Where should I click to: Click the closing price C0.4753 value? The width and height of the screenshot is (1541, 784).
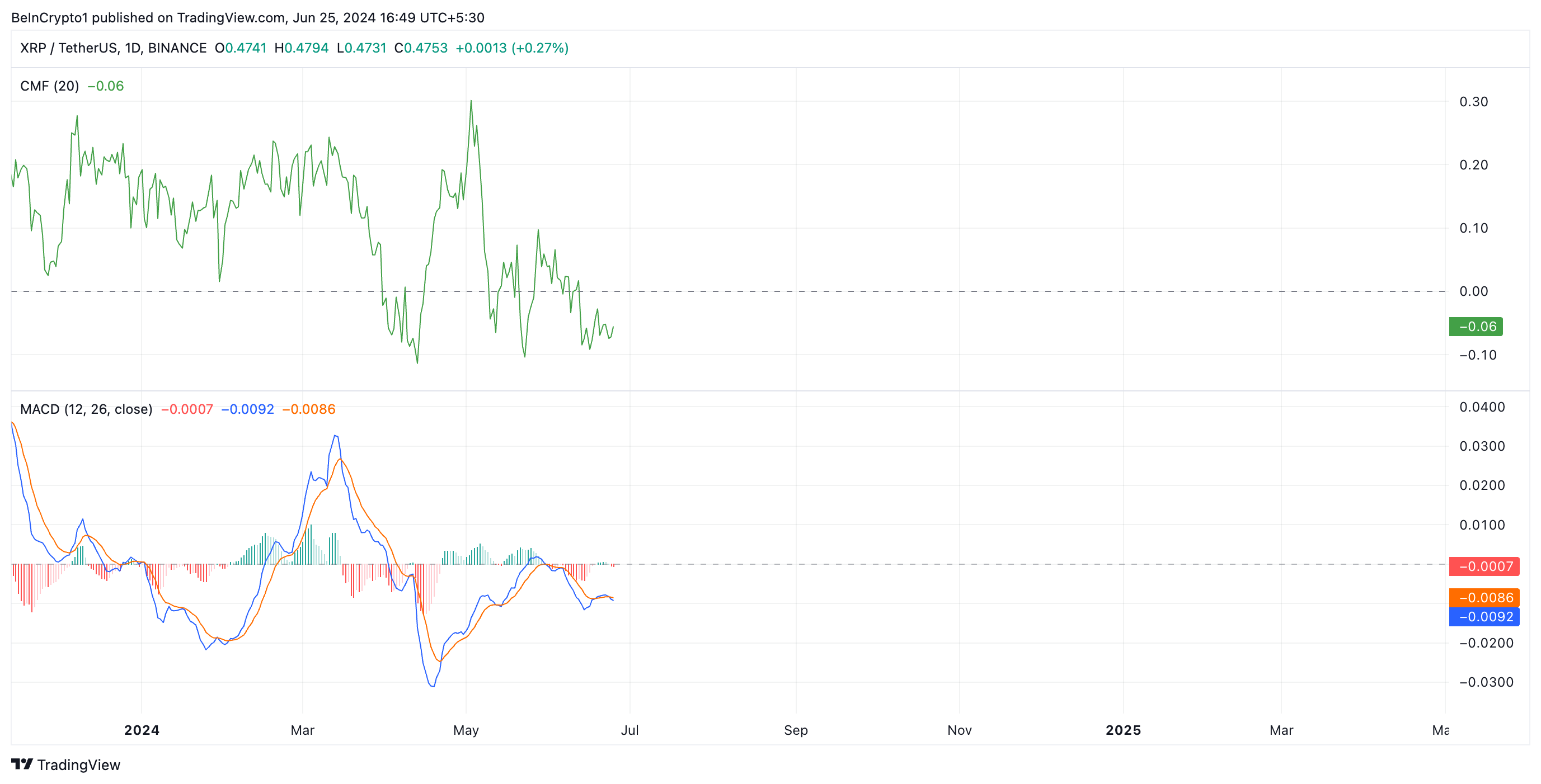[x=421, y=48]
